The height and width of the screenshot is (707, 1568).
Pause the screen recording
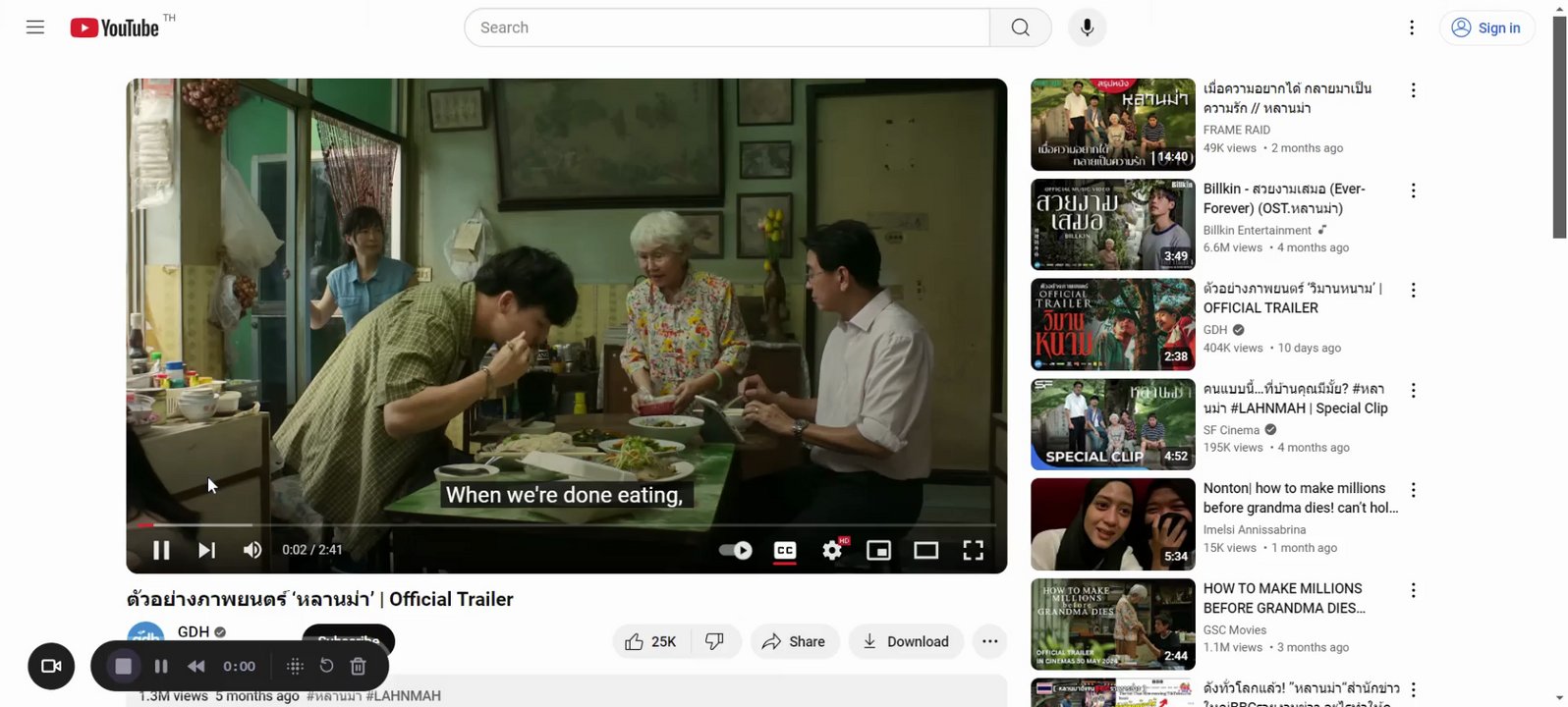161,666
